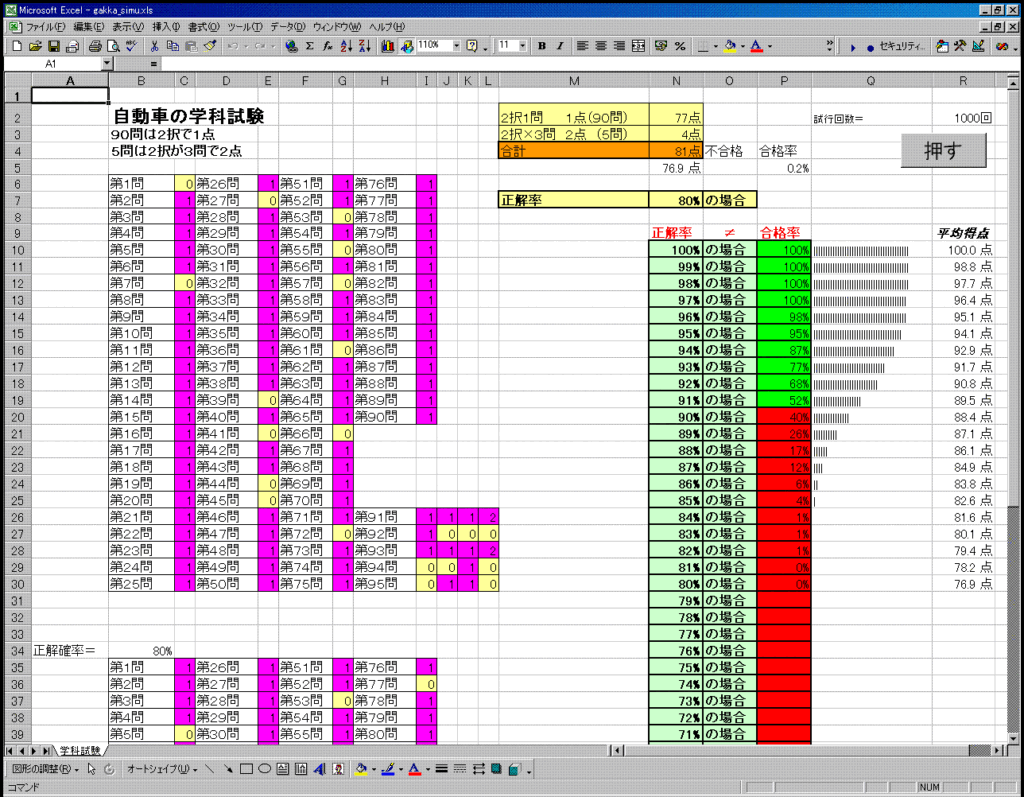
Task: Insert WordArt
Action: (319, 769)
